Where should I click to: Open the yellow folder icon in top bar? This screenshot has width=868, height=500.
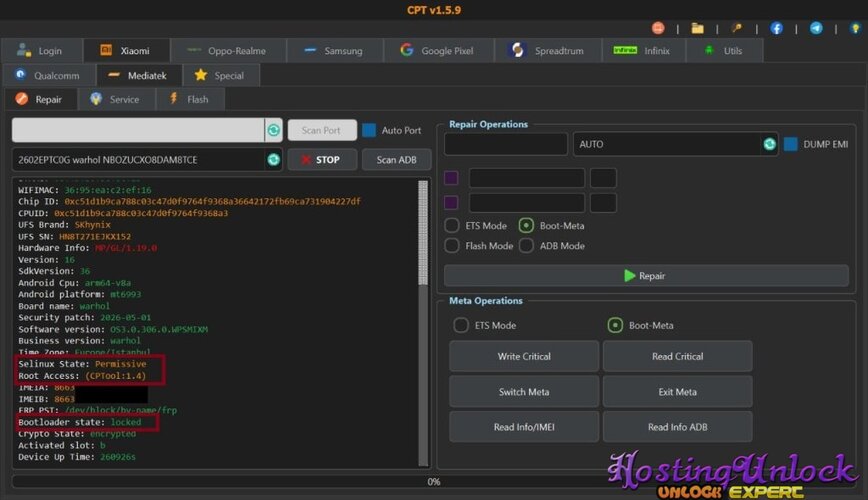(698, 28)
